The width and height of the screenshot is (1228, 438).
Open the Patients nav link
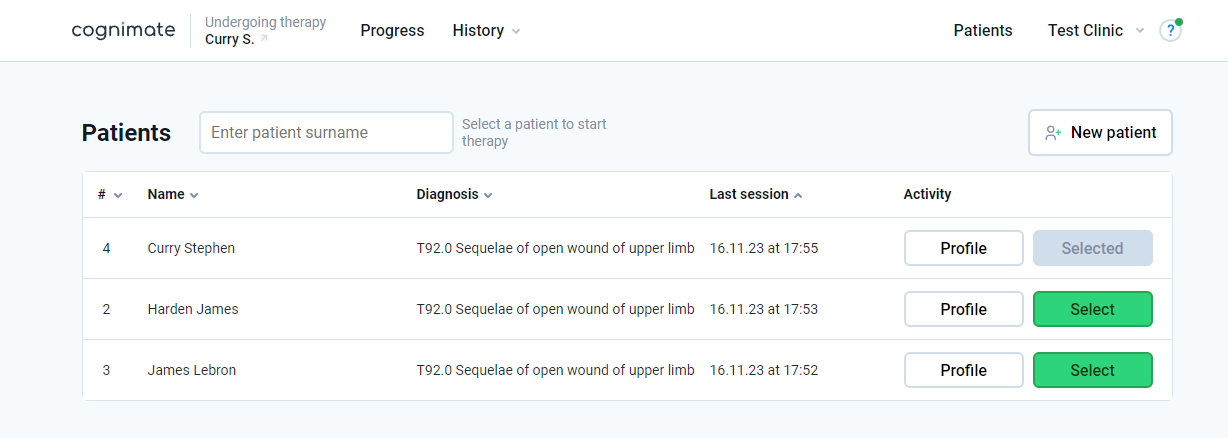982,31
